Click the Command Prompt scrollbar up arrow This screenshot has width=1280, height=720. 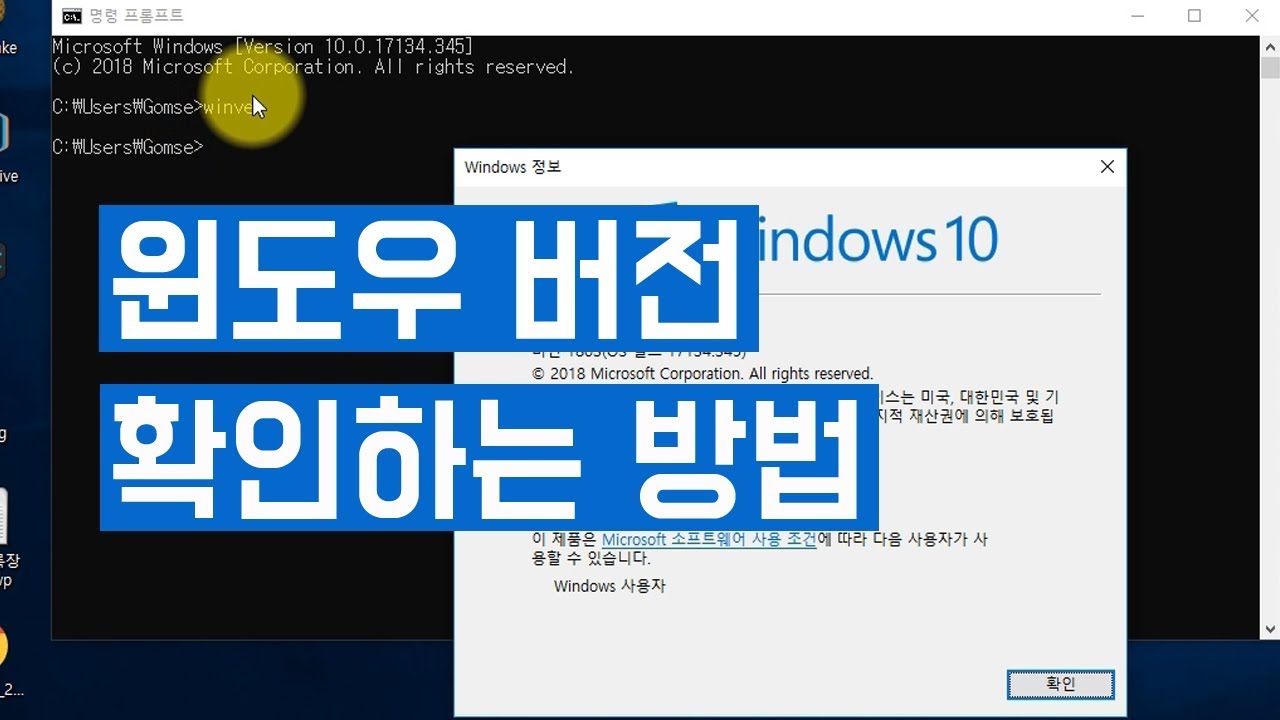point(1270,45)
